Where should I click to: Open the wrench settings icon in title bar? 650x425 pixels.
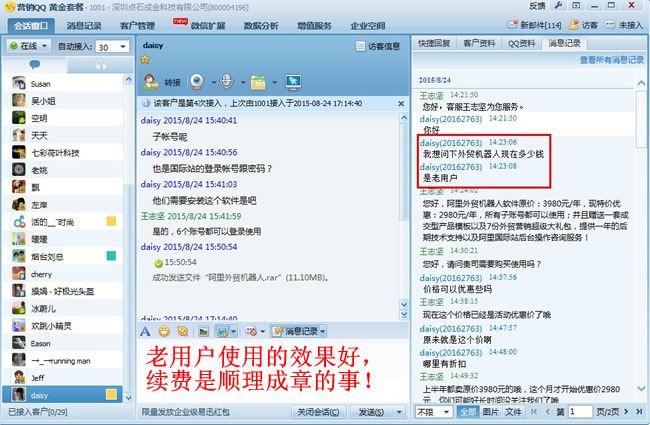[558, 6]
